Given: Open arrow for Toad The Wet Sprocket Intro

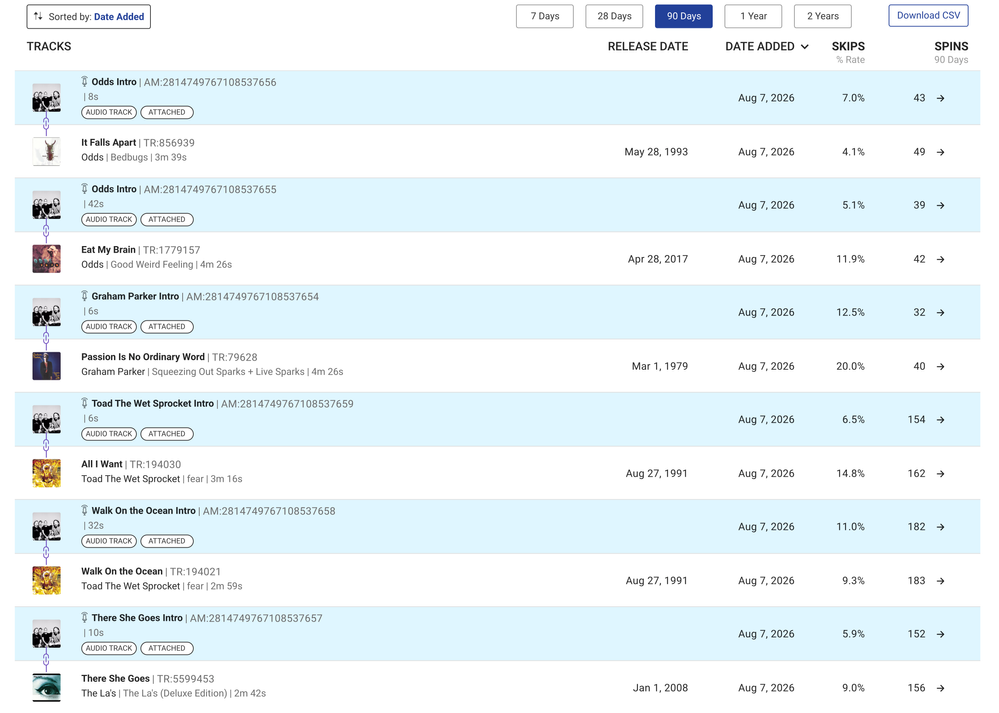Looking at the screenshot, I should tap(940, 420).
